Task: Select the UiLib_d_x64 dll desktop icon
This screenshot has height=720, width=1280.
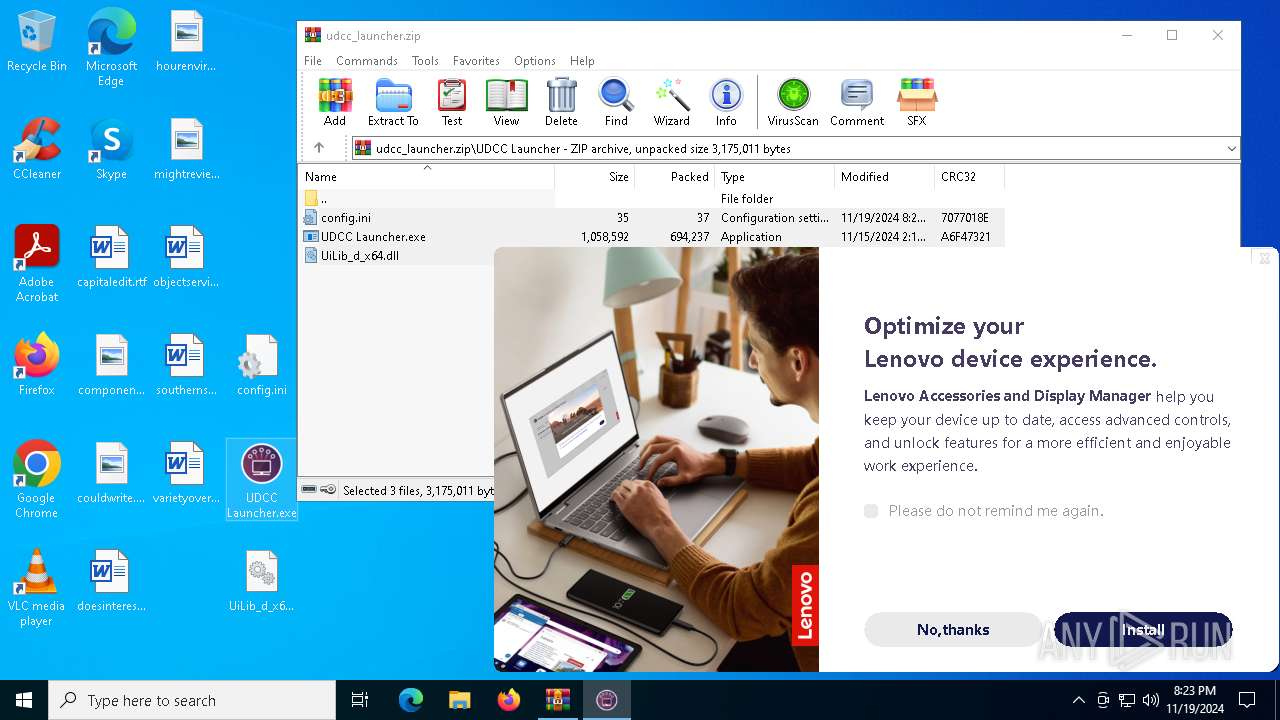Action: (x=261, y=582)
